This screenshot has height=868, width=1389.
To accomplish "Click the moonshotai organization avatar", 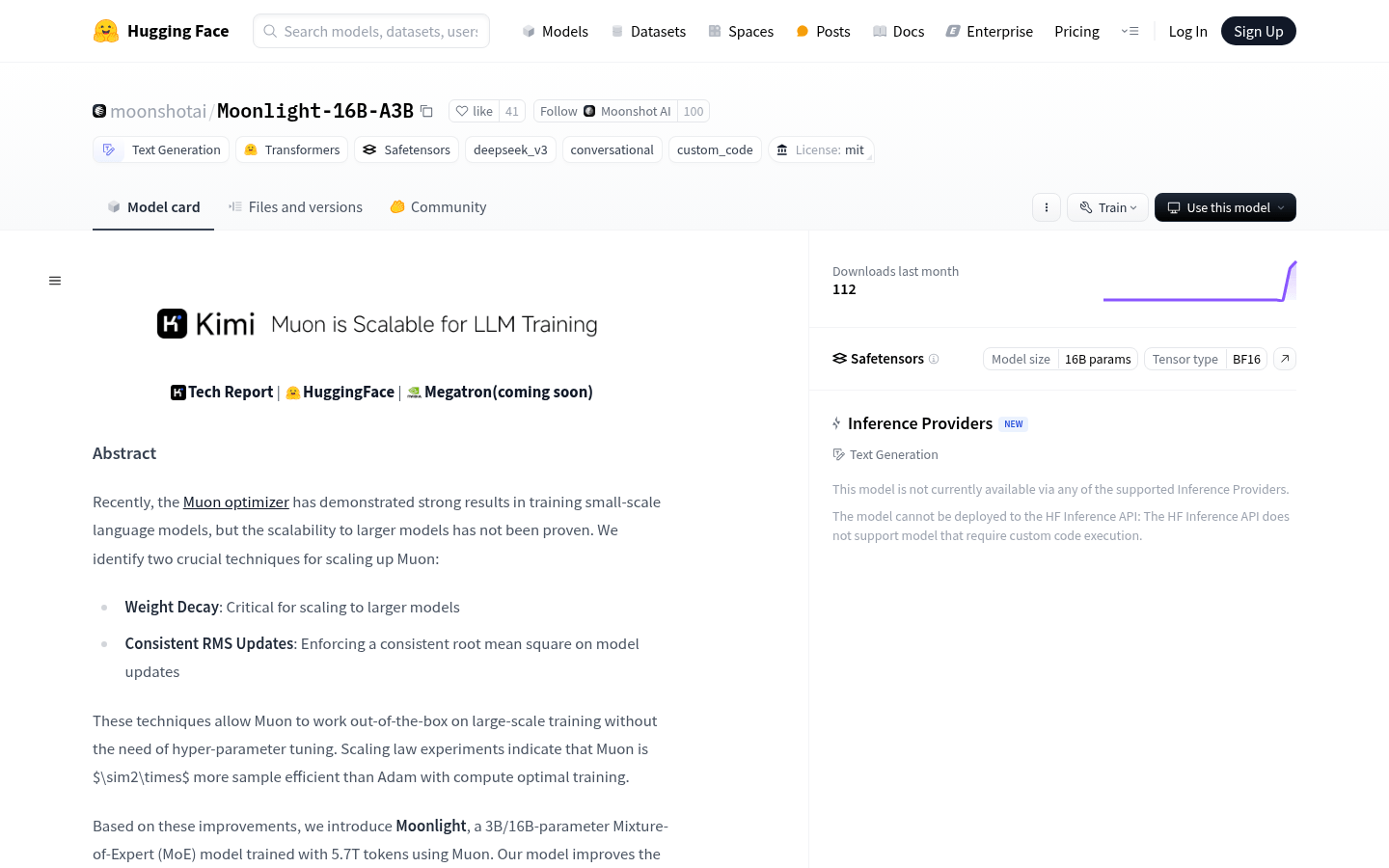I will [x=99, y=111].
